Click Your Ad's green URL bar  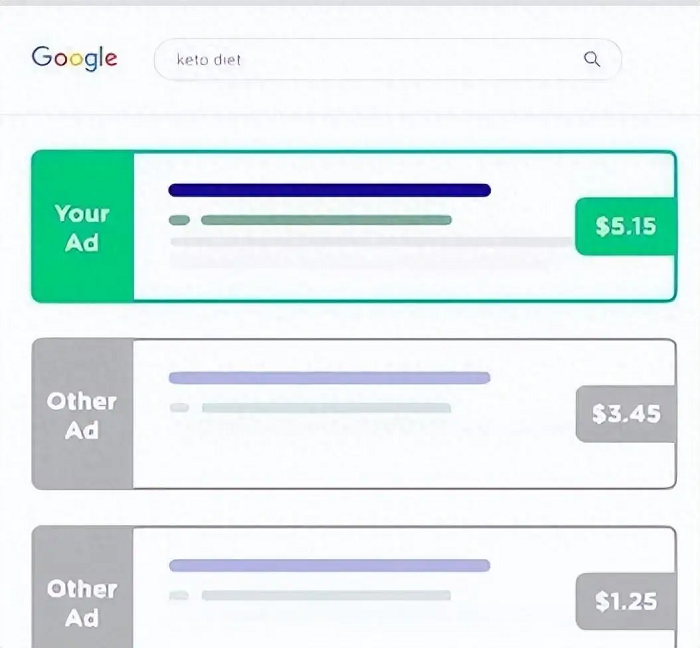(x=326, y=220)
